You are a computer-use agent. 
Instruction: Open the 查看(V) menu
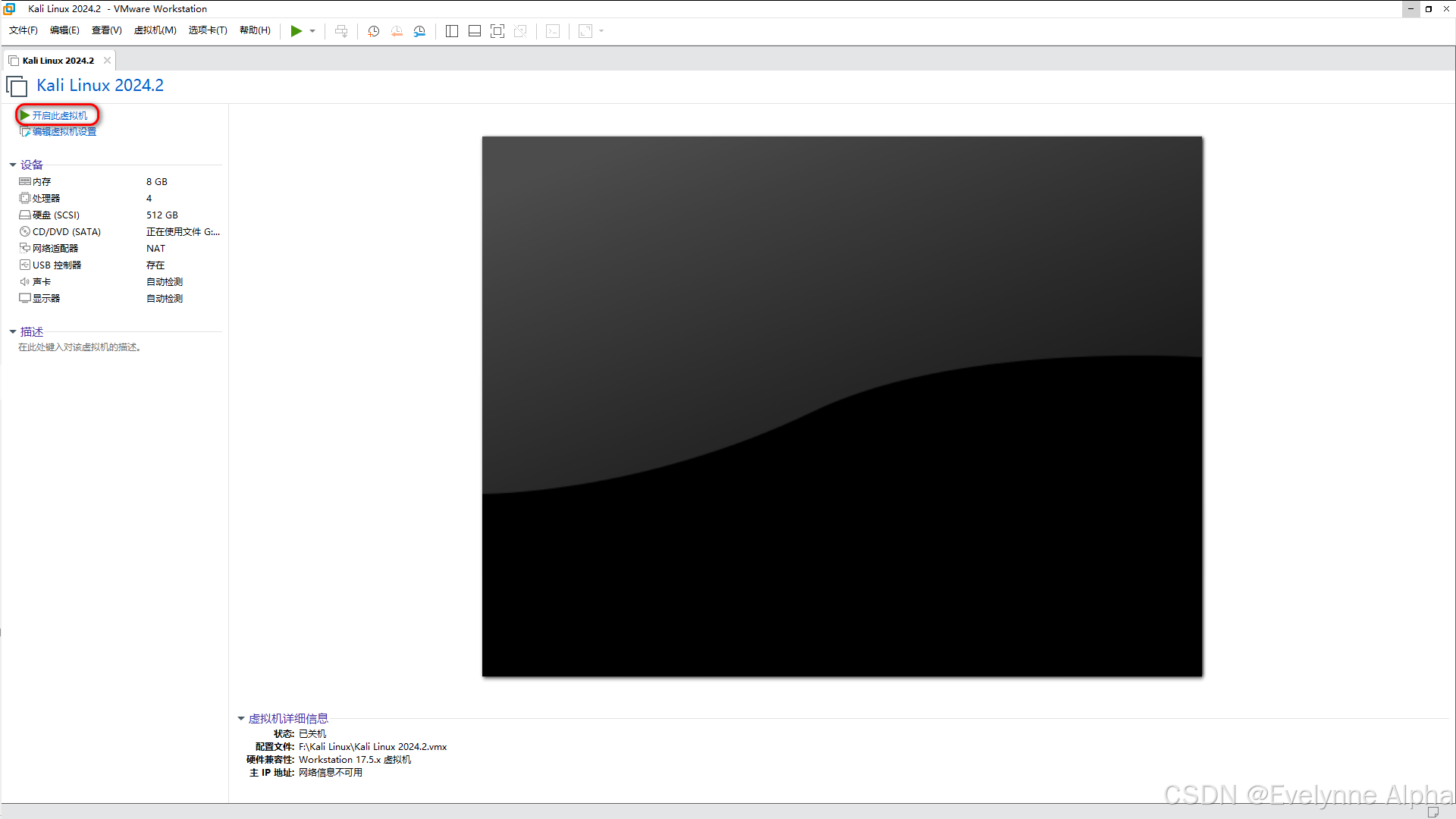coord(107,30)
